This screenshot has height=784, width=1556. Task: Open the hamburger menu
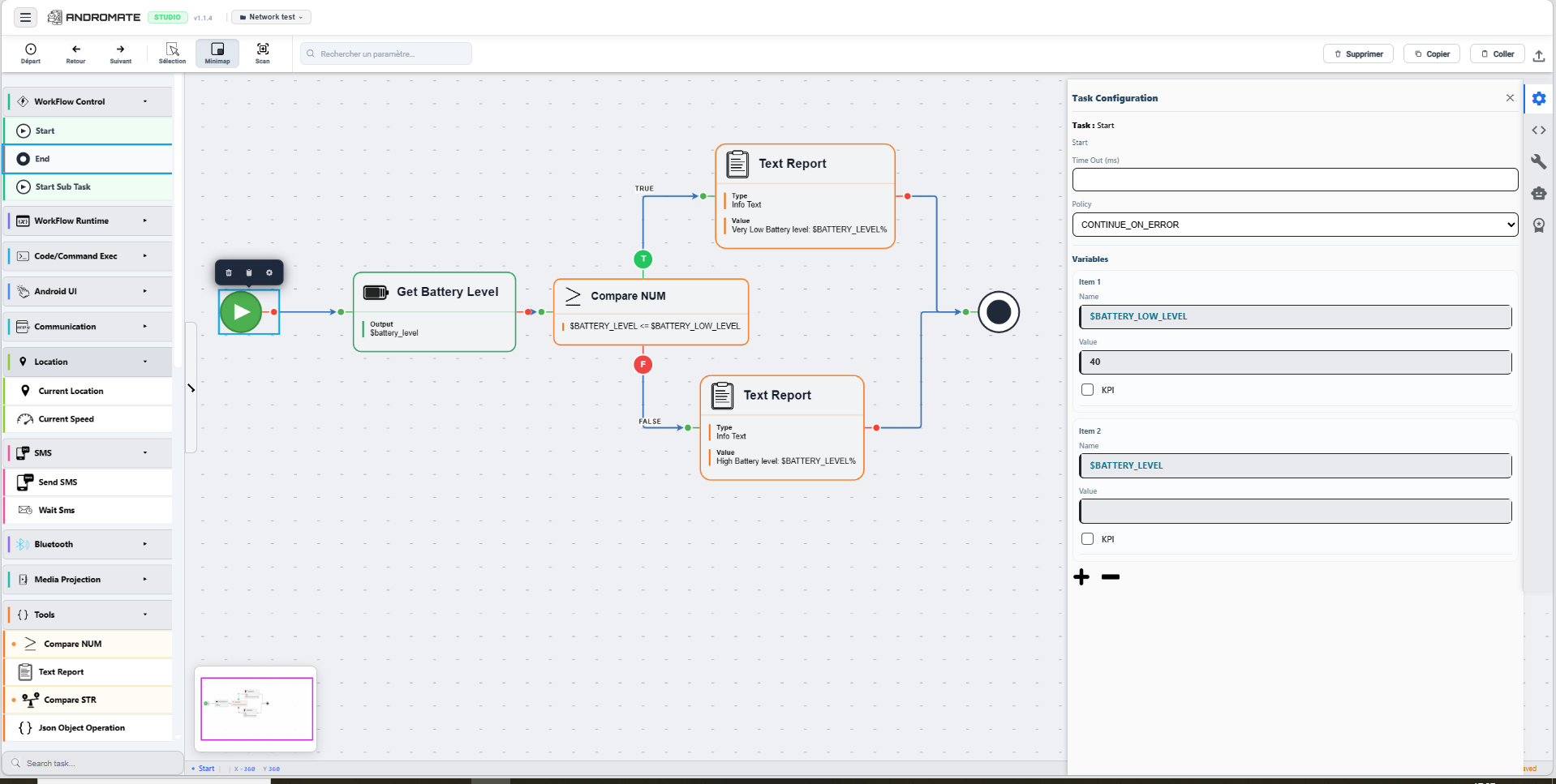[25, 17]
